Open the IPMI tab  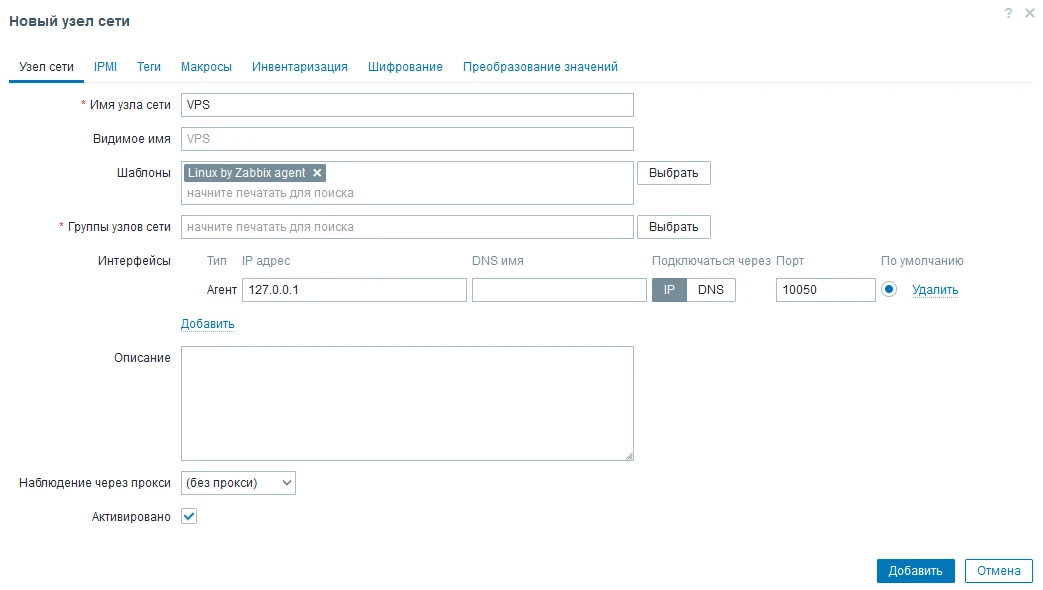[x=105, y=67]
